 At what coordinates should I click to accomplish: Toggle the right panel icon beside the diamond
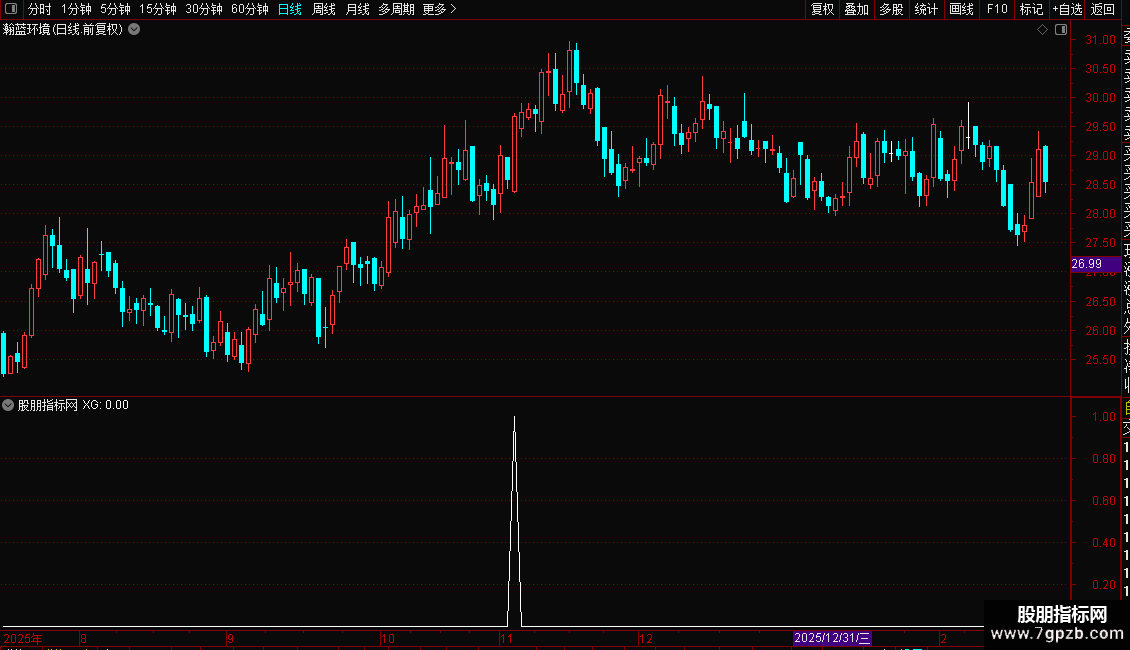click(x=1061, y=30)
